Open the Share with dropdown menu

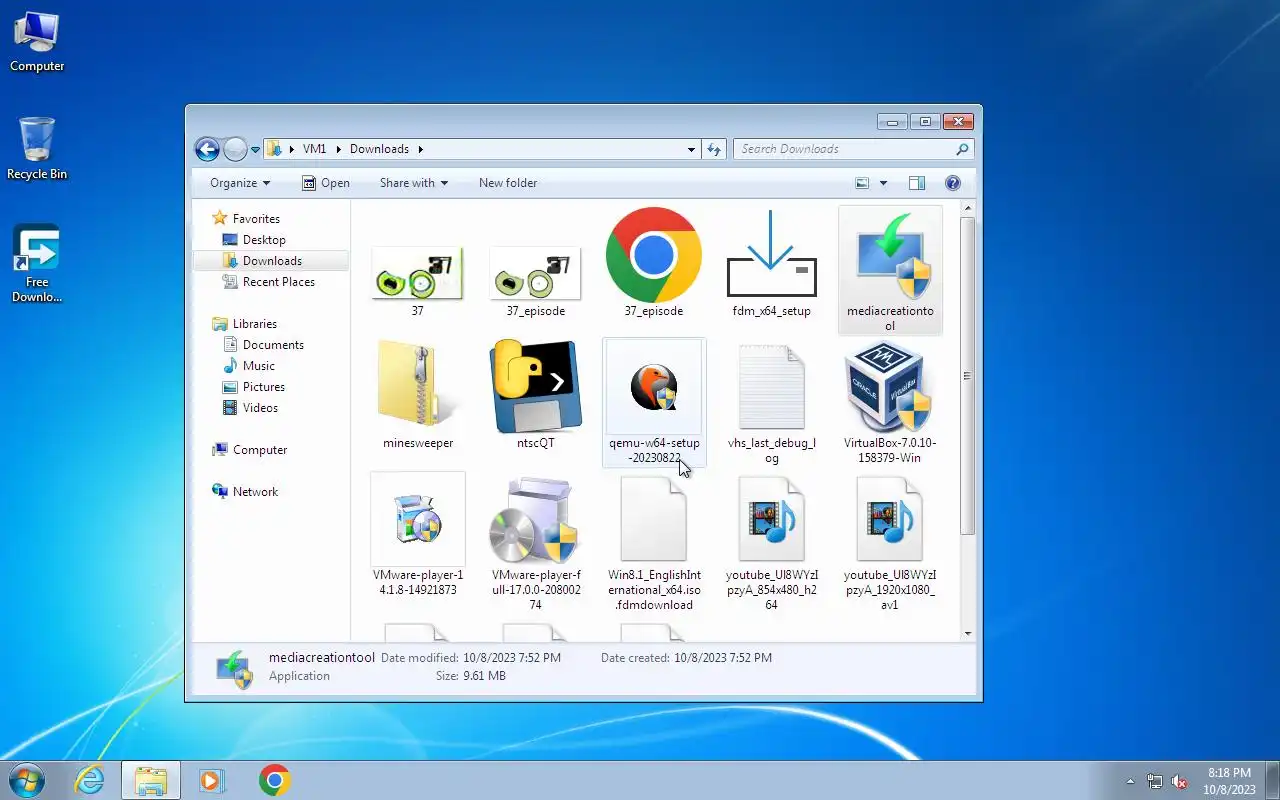pos(414,183)
